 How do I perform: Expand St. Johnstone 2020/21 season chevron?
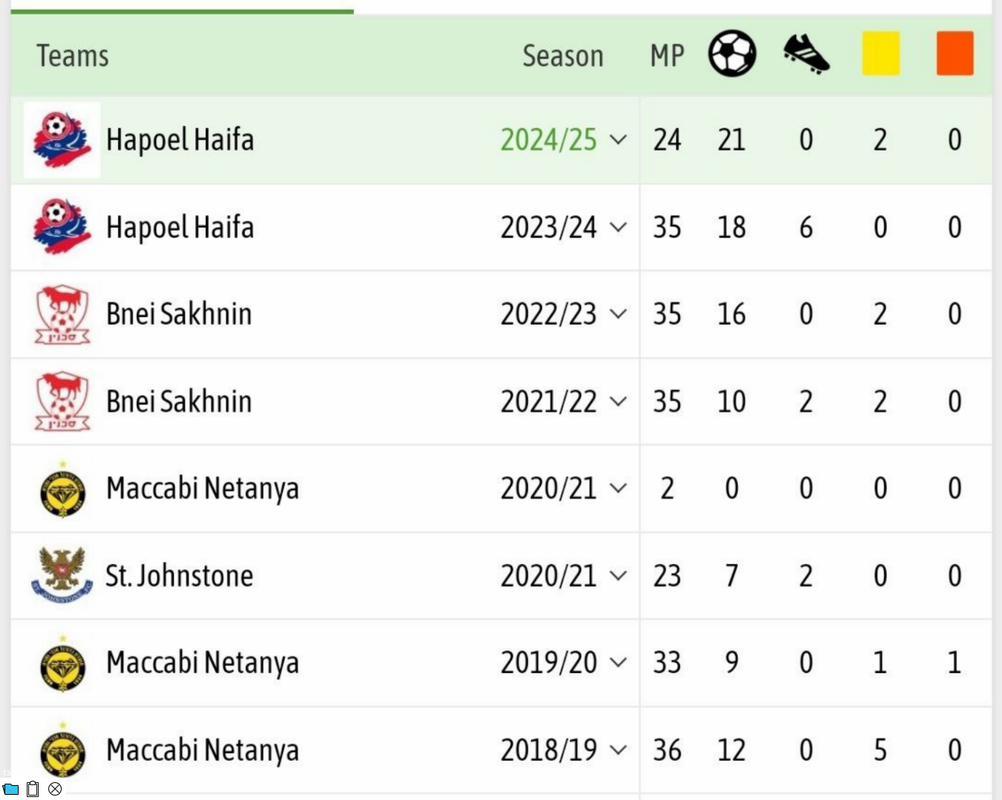tap(618, 575)
